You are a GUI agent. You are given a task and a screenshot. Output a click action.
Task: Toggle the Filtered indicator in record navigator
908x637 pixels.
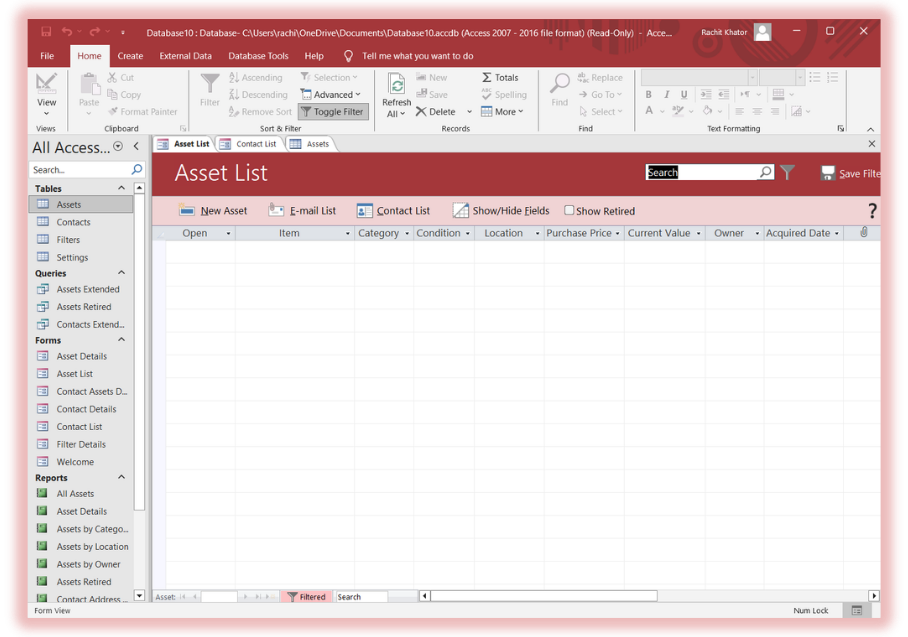(x=307, y=597)
